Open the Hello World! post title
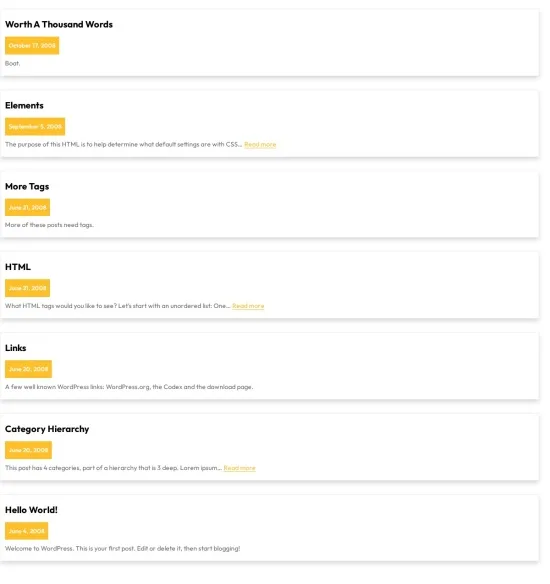The width and height of the screenshot is (550, 584). (31, 510)
